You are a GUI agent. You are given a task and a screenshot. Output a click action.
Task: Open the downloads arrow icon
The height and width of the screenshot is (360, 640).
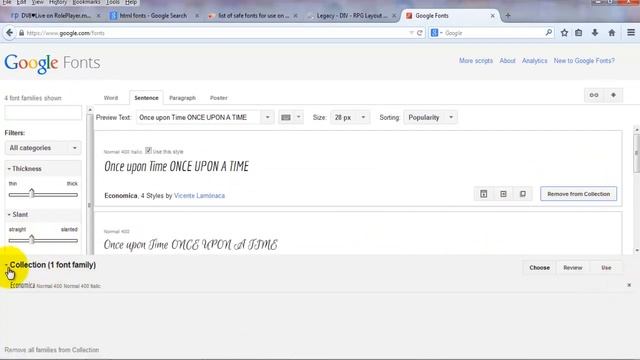click(x=595, y=33)
